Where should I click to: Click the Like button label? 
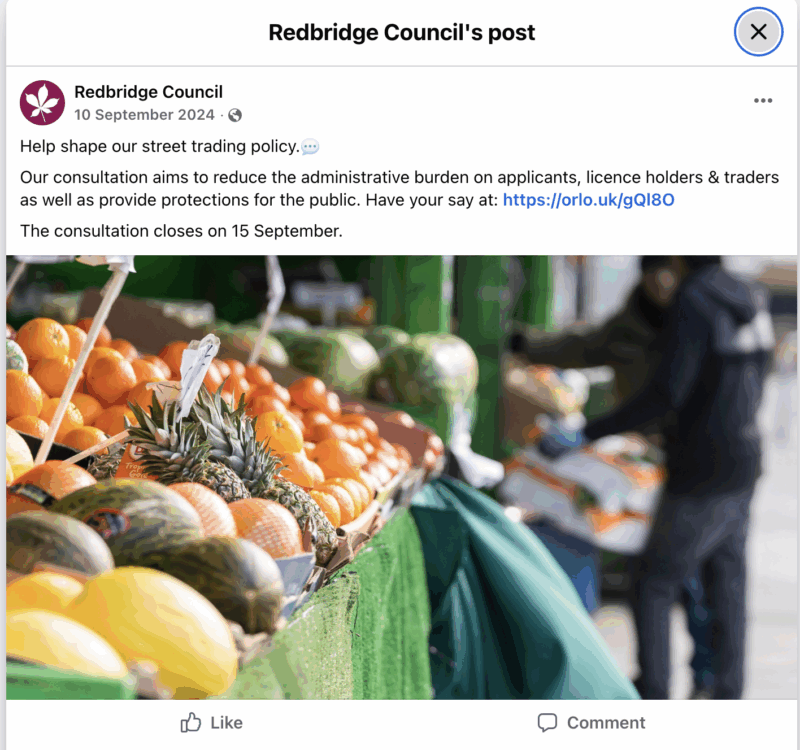226,722
